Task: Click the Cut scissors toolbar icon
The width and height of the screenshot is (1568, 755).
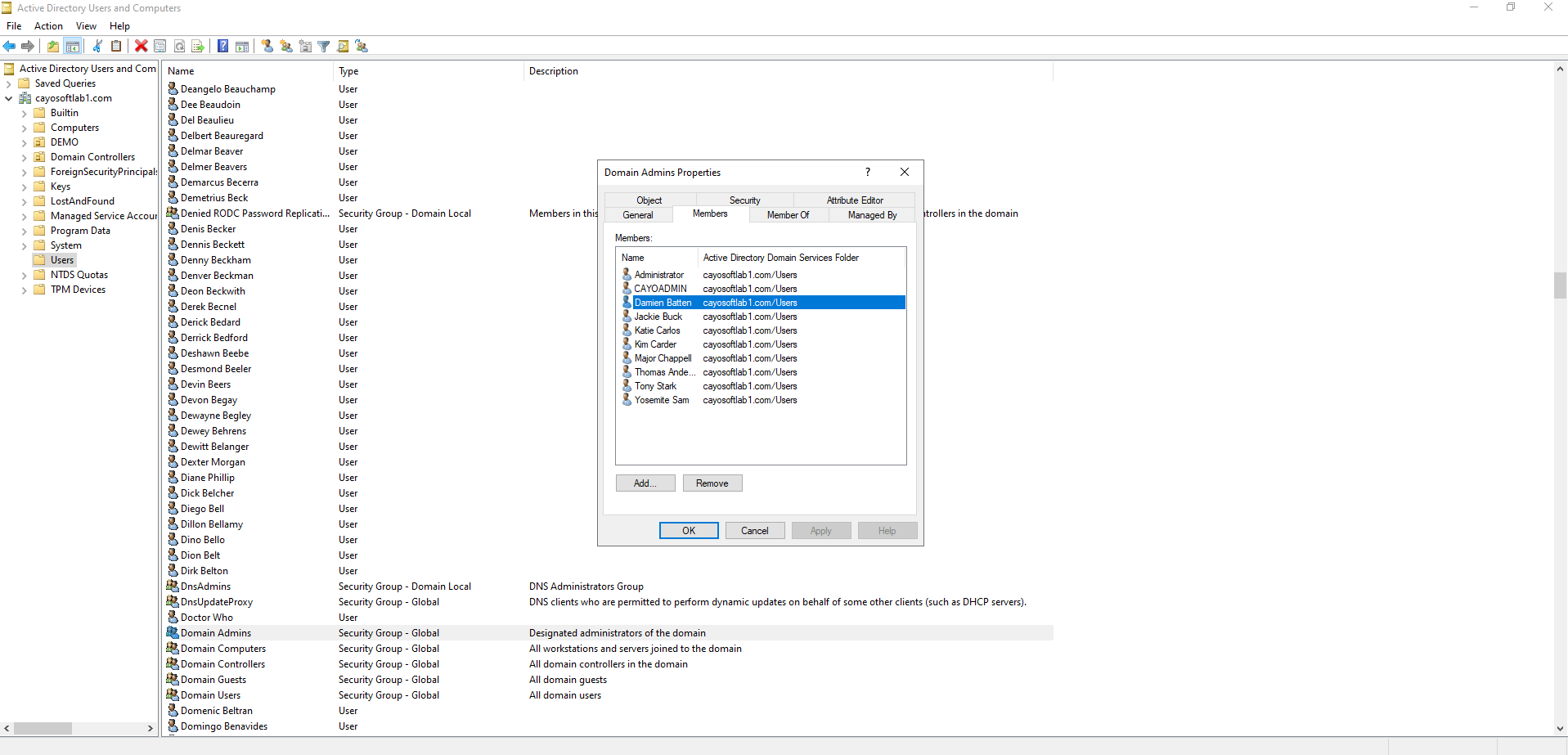Action: coord(97,47)
